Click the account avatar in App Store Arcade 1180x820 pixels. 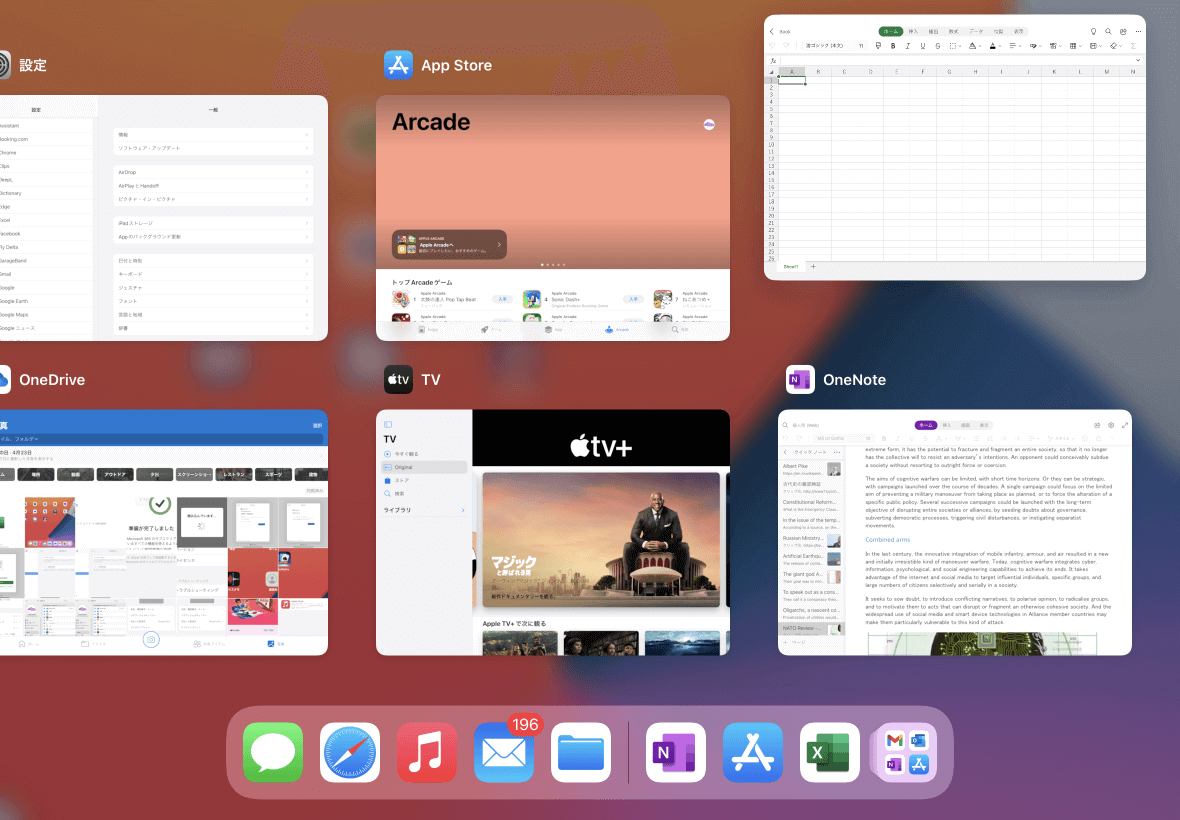pyautogui.click(x=709, y=125)
